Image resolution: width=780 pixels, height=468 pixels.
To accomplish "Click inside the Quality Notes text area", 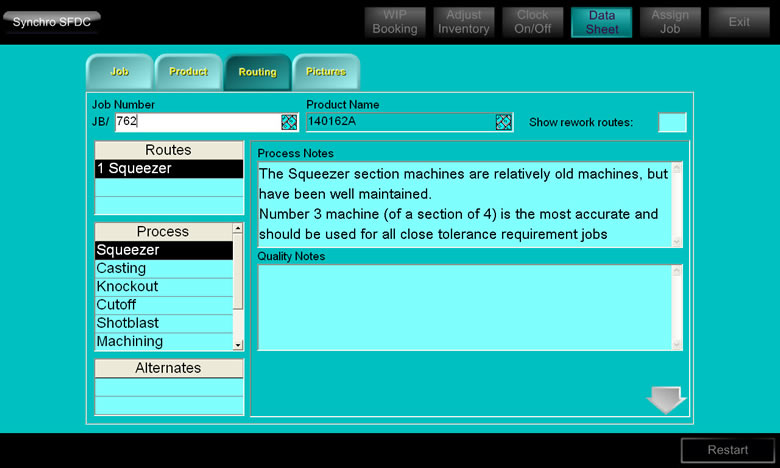I will (x=465, y=307).
